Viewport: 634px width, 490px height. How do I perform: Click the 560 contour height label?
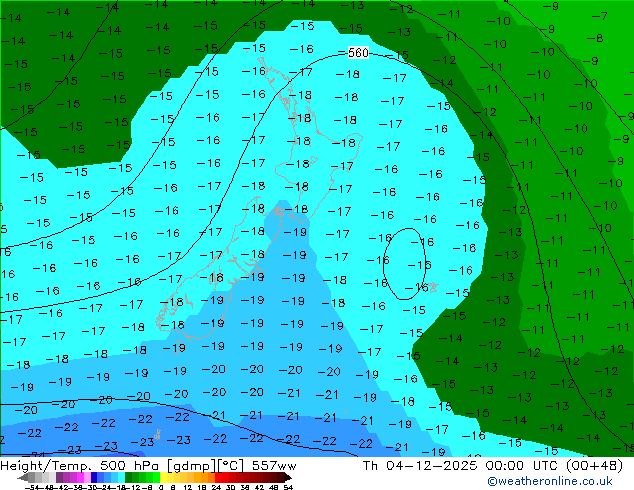pyautogui.click(x=358, y=53)
